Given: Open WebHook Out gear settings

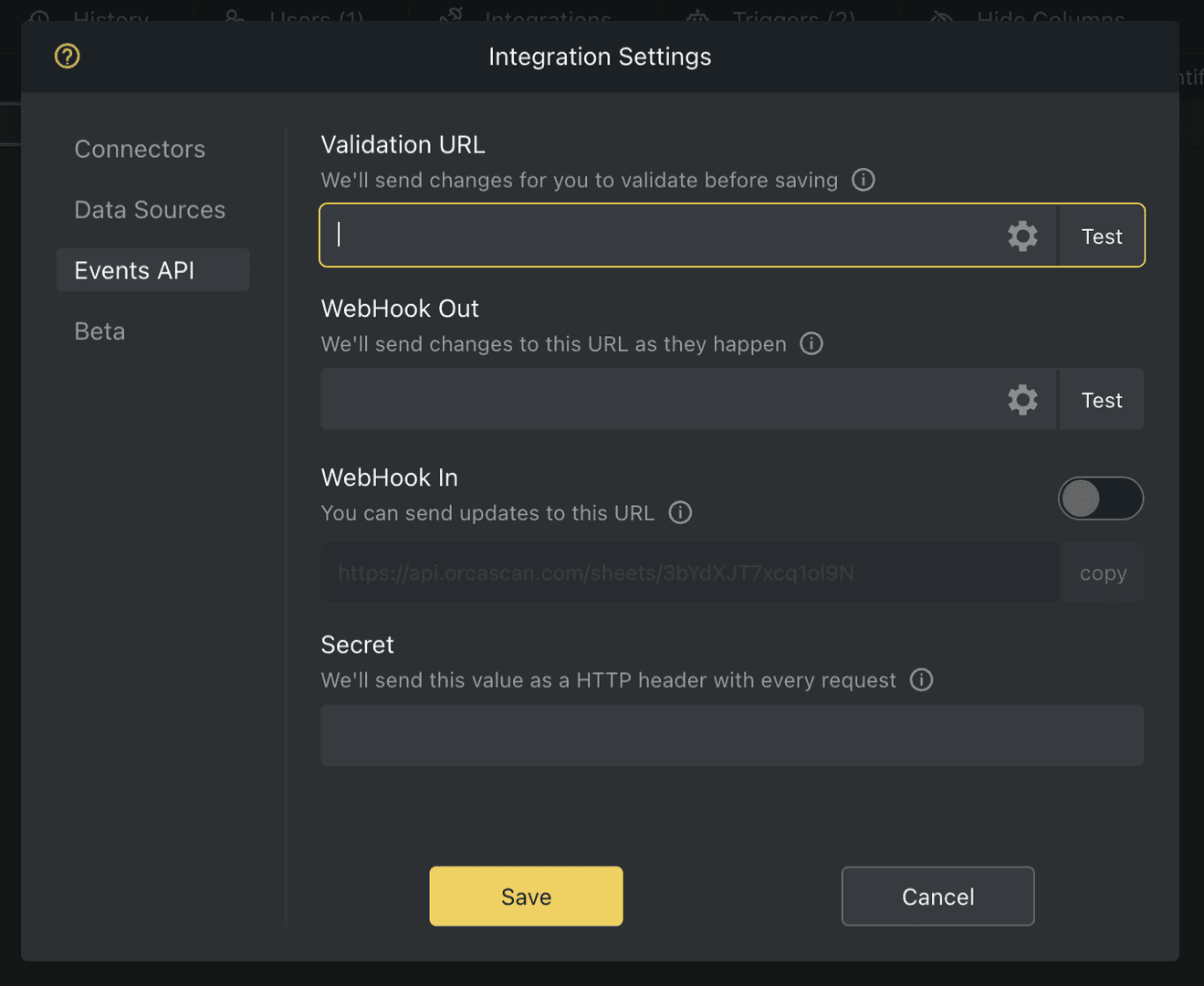Looking at the screenshot, I should pos(1022,399).
